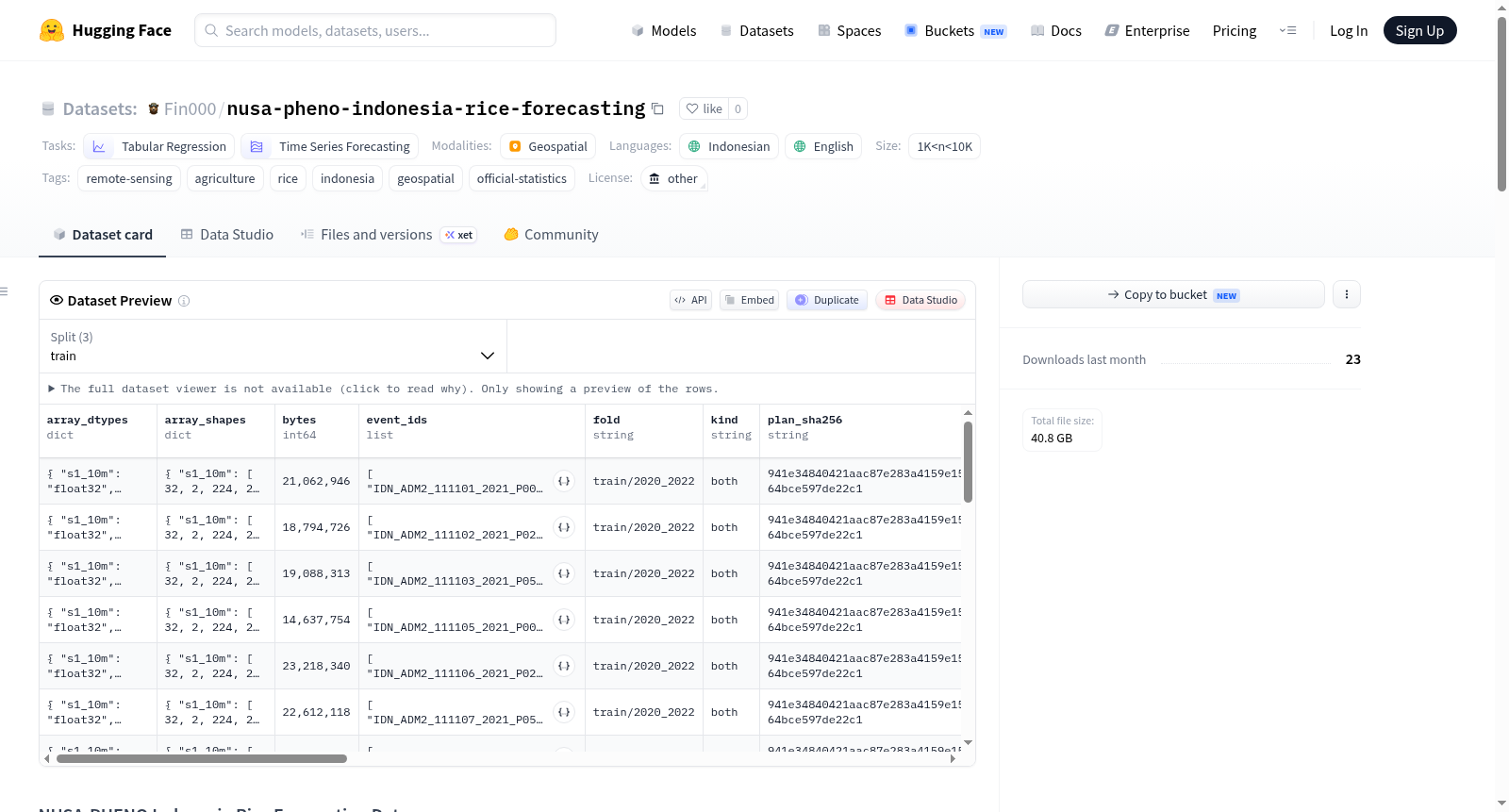This screenshot has height=812, width=1509.
Task: Duplicate this dataset
Action: coord(827,300)
